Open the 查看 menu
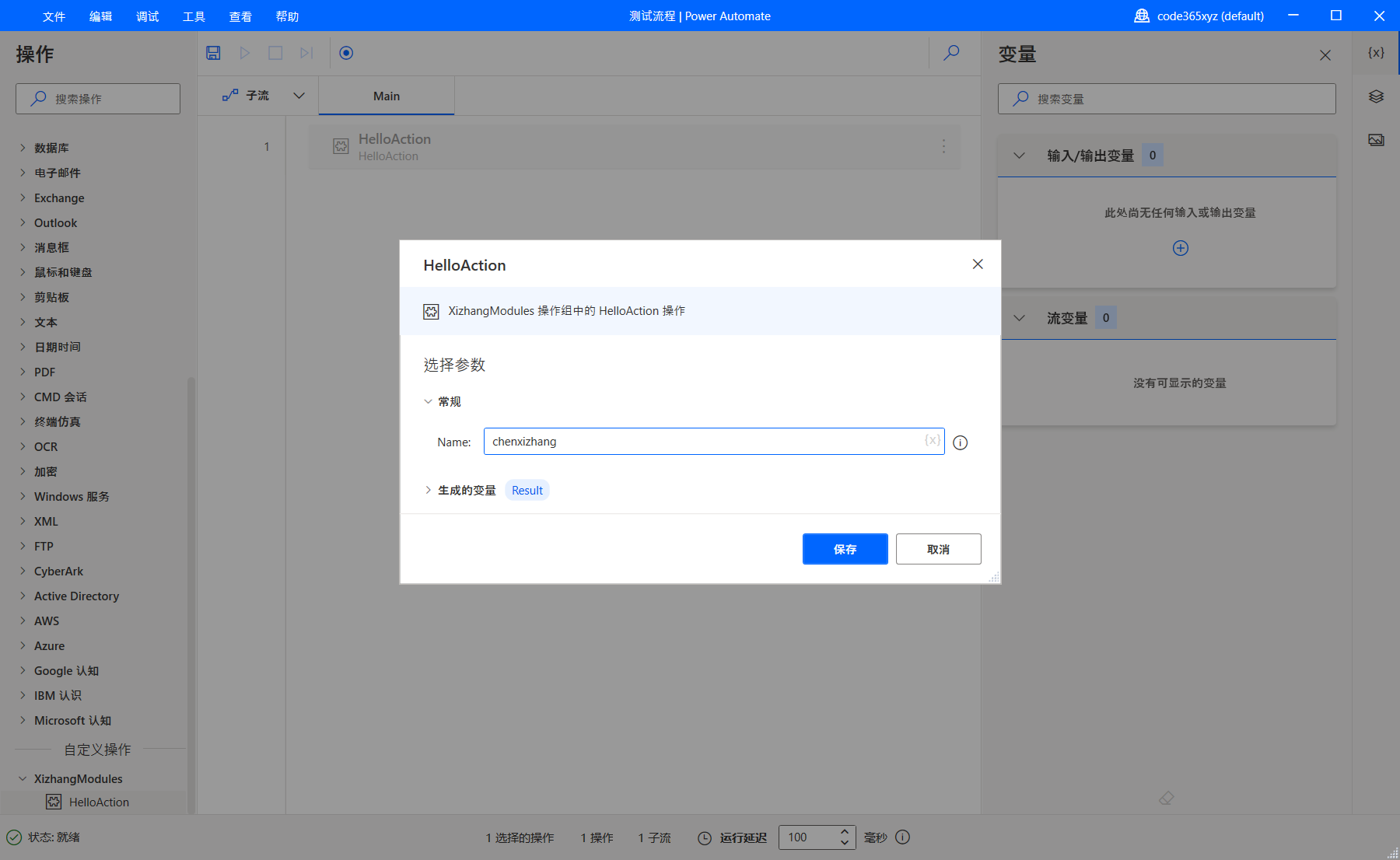Viewport: 1400px width, 860px height. (x=240, y=16)
